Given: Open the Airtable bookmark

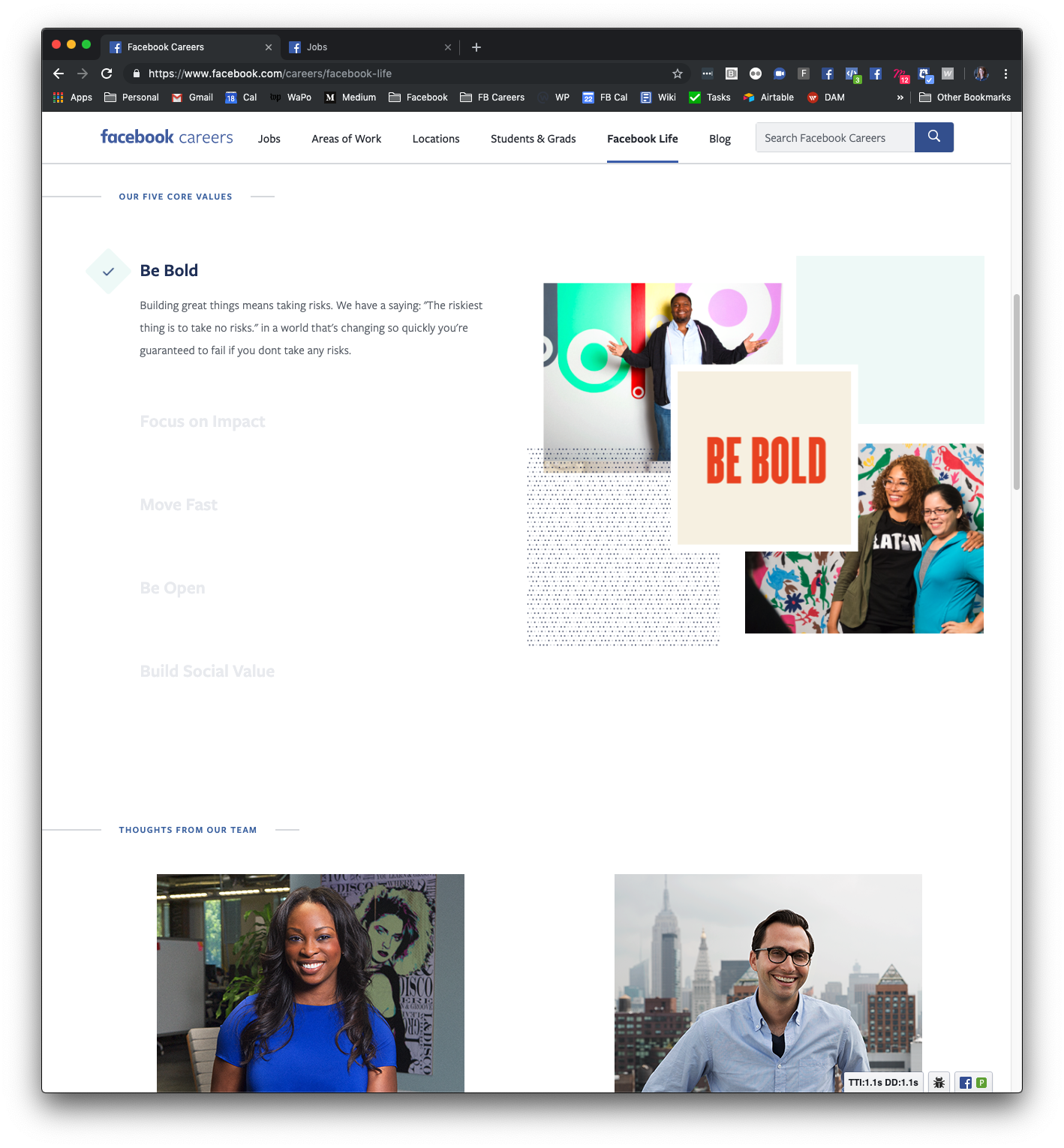Looking at the screenshot, I should (768, 98).
